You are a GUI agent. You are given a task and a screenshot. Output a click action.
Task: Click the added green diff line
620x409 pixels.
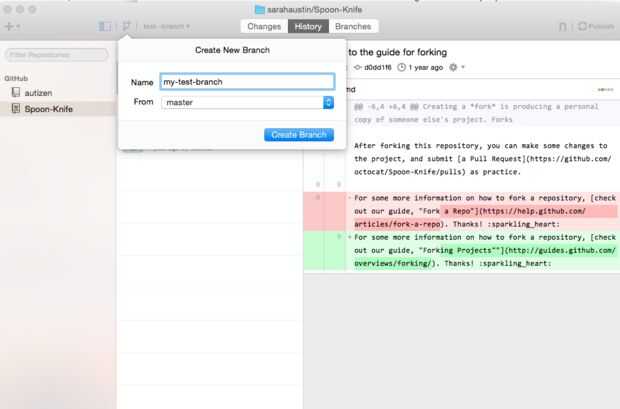461,250
